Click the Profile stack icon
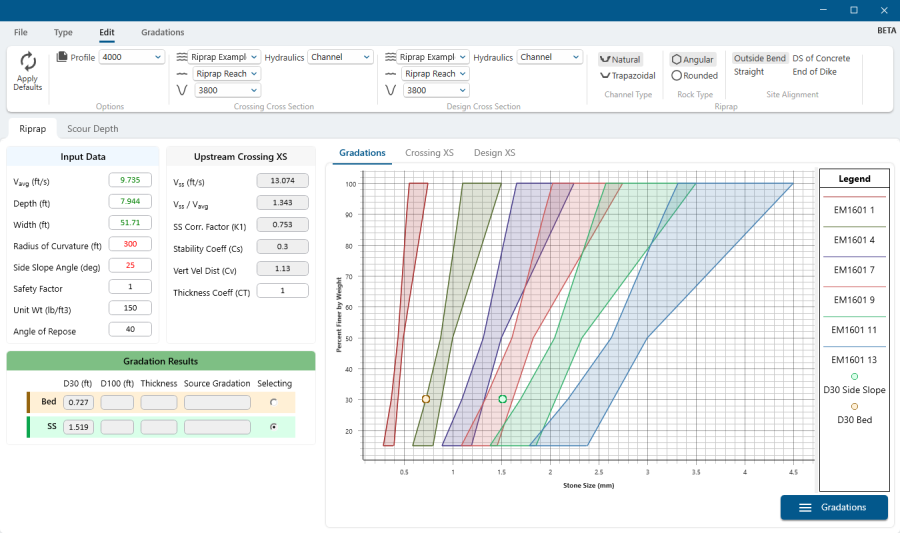 [x=62, y=57]
